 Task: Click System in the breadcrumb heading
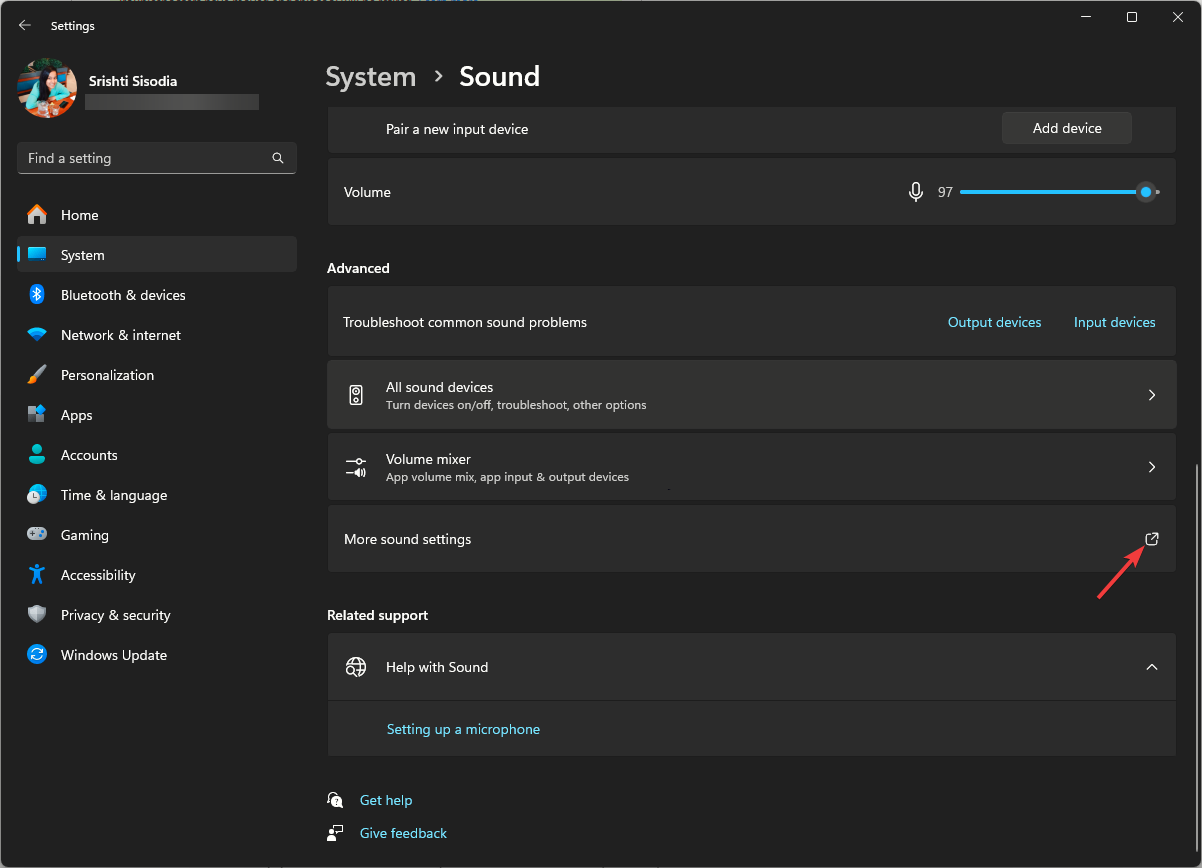point(370,77)
